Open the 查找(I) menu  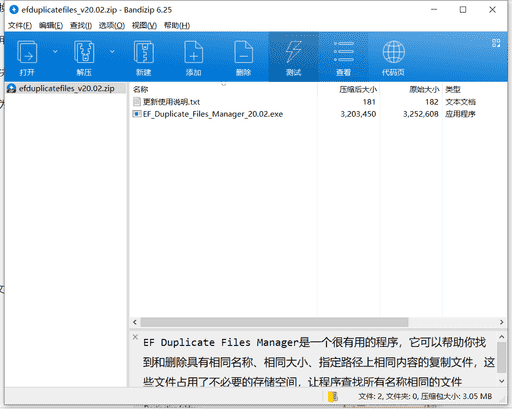[x=81, y=25]
